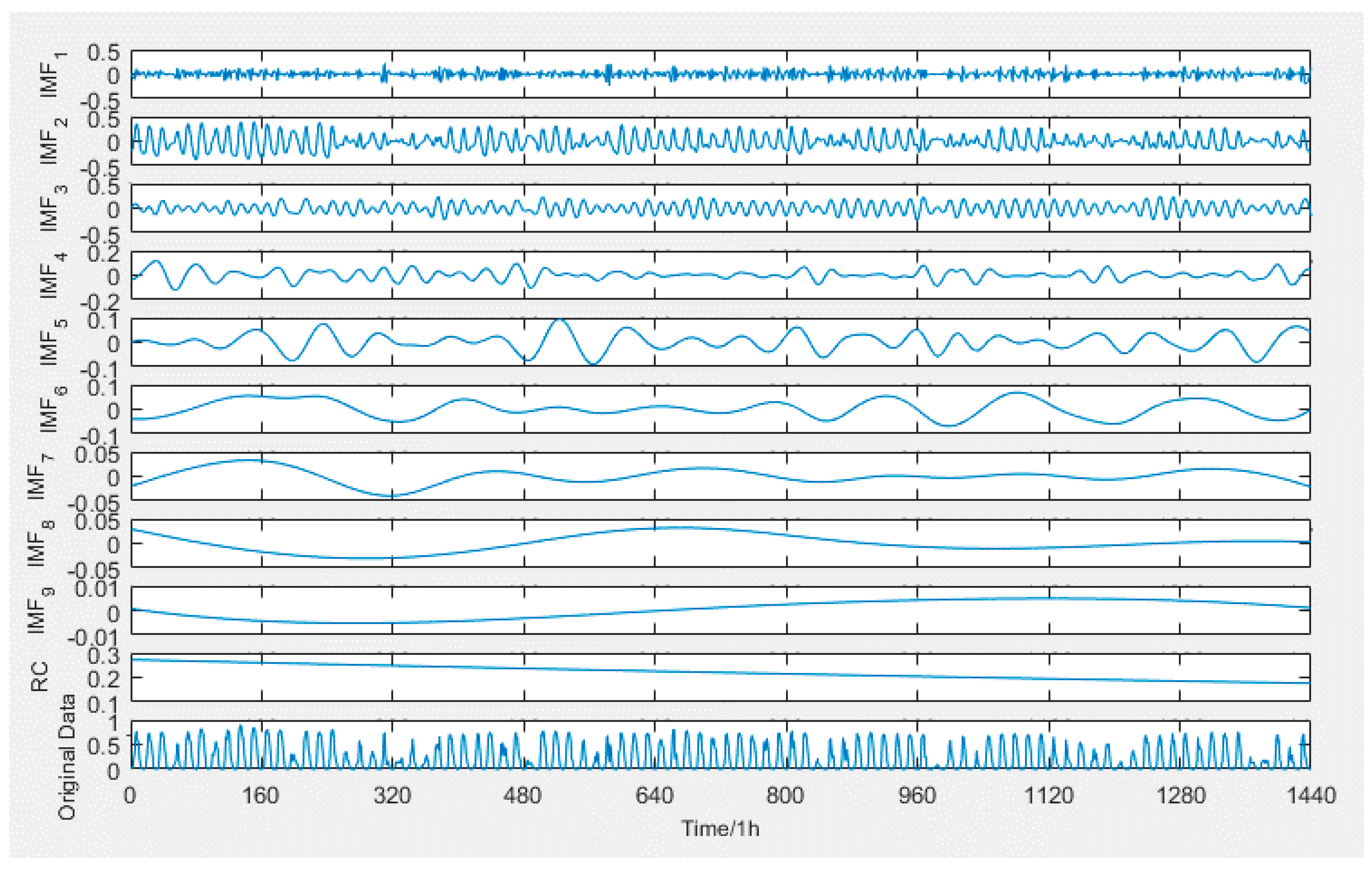Click the 320 x-axis tick label
This screenshot has width=1372, height=871.
pos(392,795)
